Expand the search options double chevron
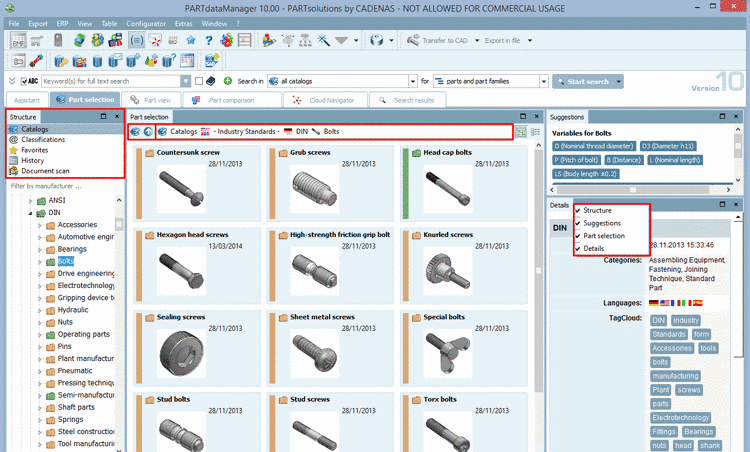The height and width of the screenshot is (452, 750). click(x=12, y=81)
